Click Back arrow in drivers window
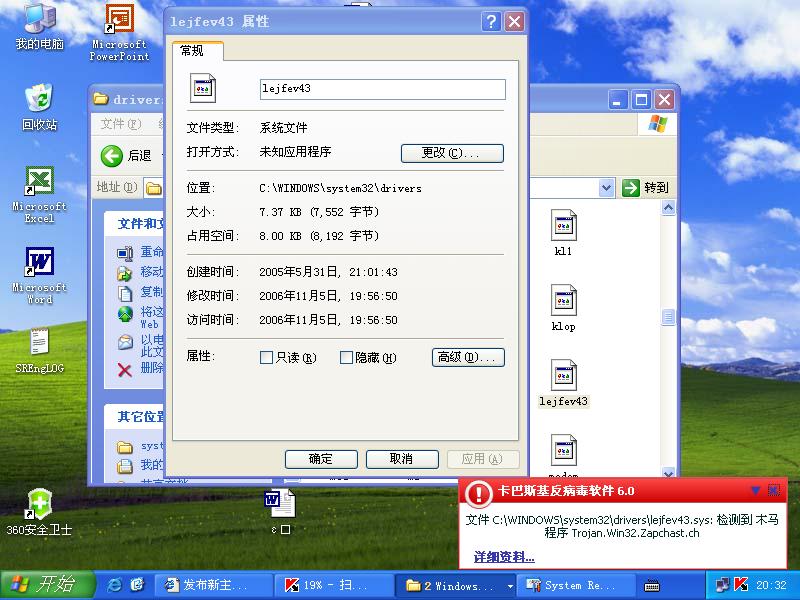 pyautogui.click(x=112, y=156)
